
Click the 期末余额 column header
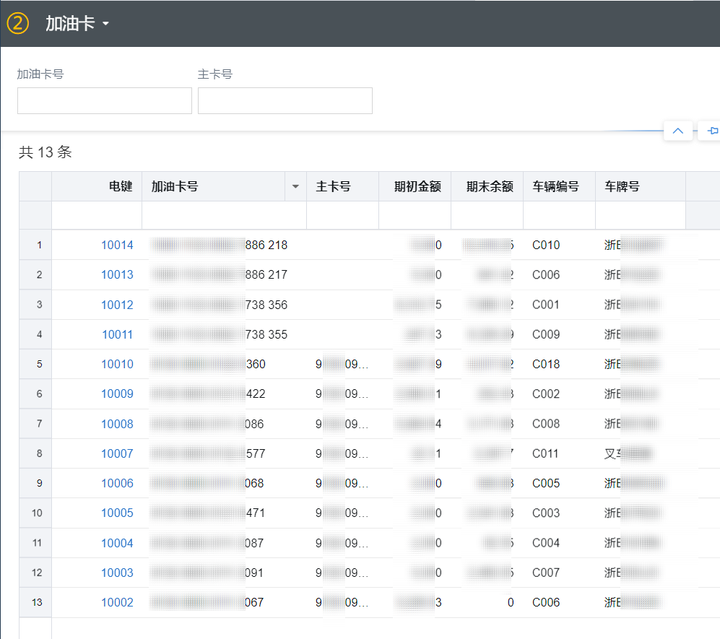click(489, 186)
